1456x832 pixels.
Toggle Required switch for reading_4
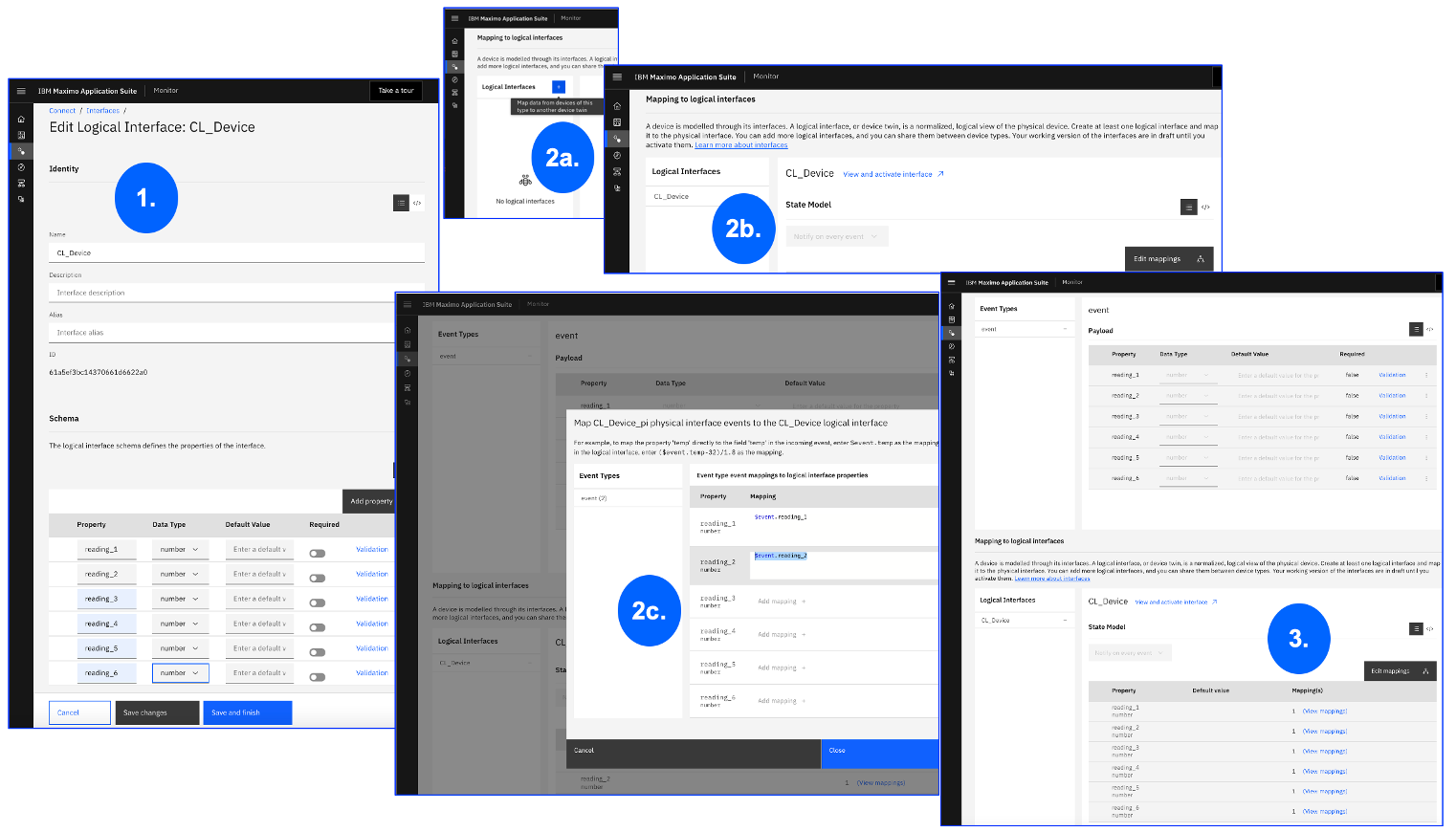(x=318, y=628)
